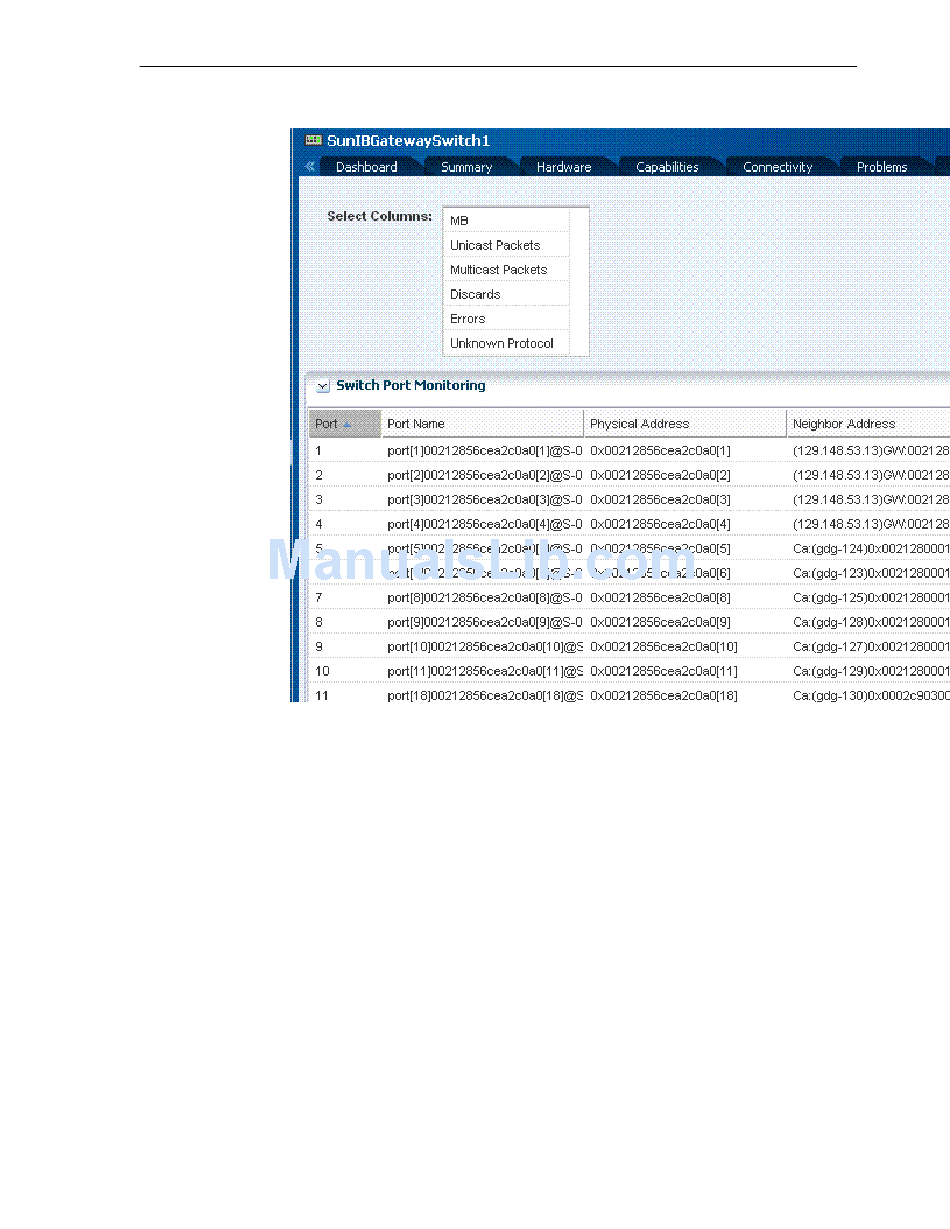The image size is (950, 1229).
Task: Click port name port[2]00212856cea2c0a0[2]
Action: tap(485, 475)
